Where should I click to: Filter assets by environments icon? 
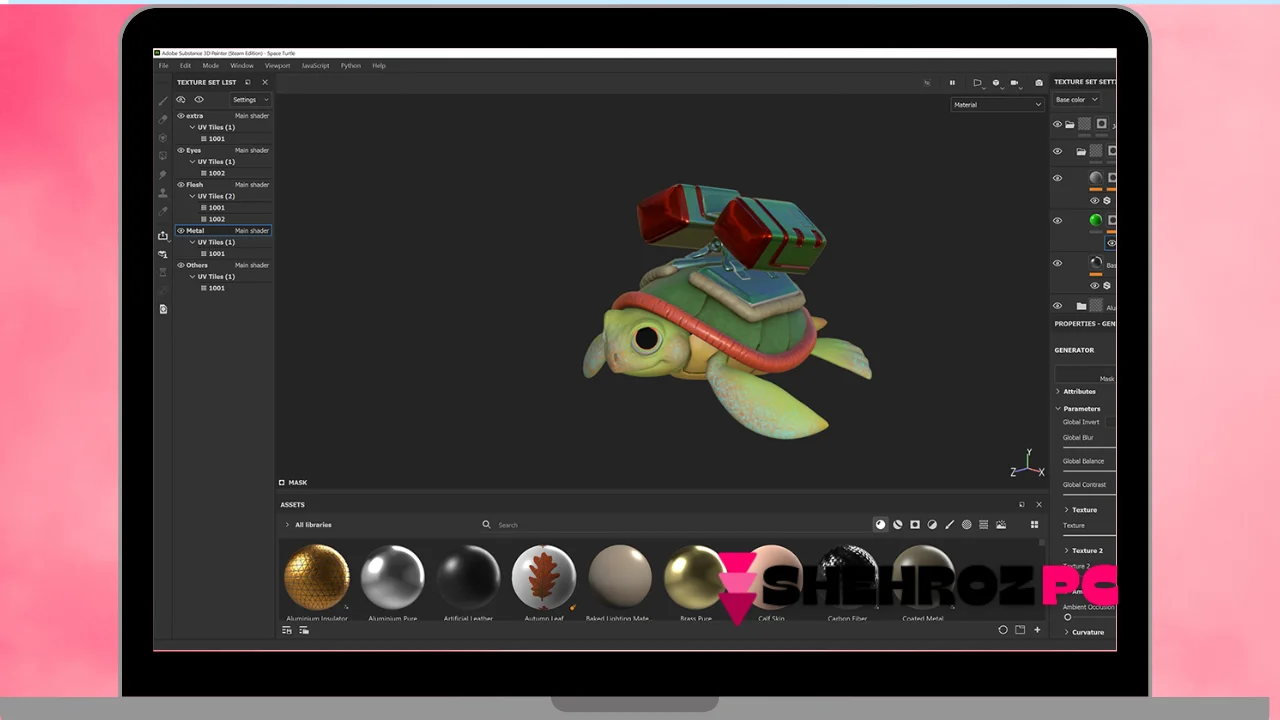[x=1001, y=524]
